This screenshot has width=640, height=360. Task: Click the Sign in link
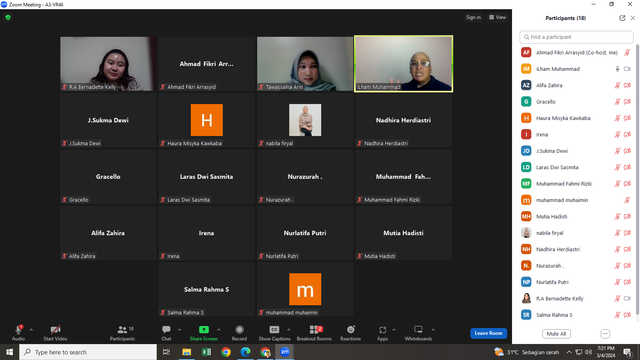tap(473, 17)
